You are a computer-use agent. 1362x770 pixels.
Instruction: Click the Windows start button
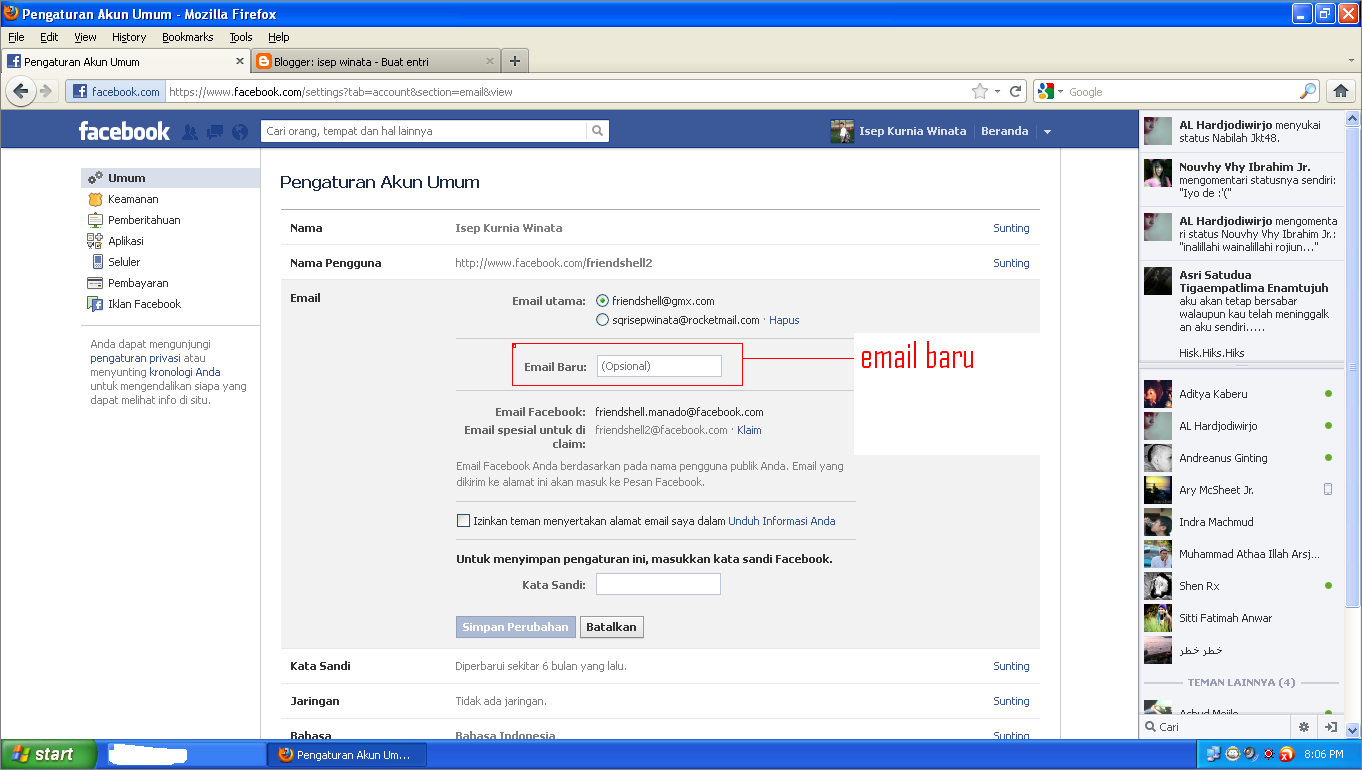49,755
